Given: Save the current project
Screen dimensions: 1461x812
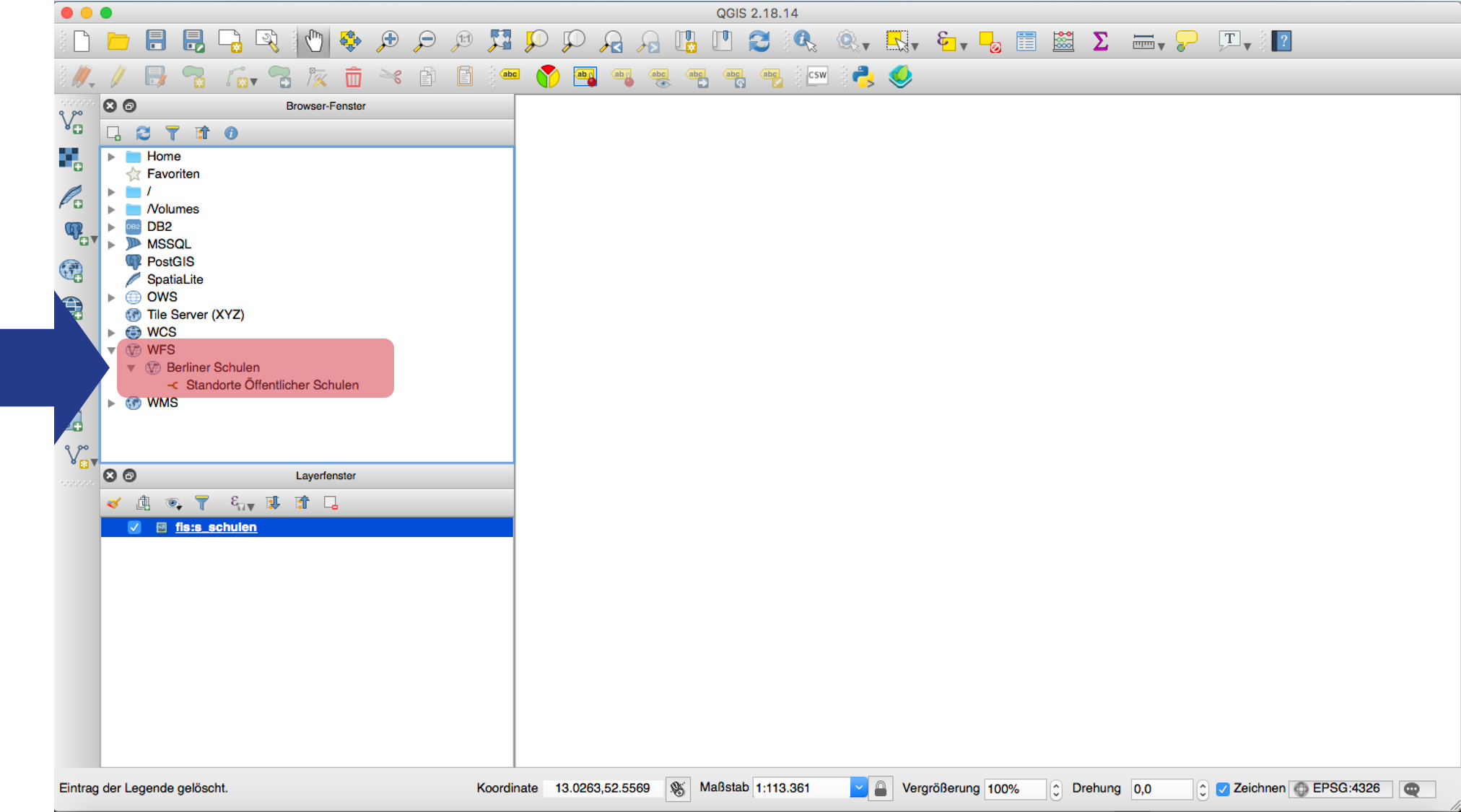Looking at the screenshot, I should tap(156, 41).
